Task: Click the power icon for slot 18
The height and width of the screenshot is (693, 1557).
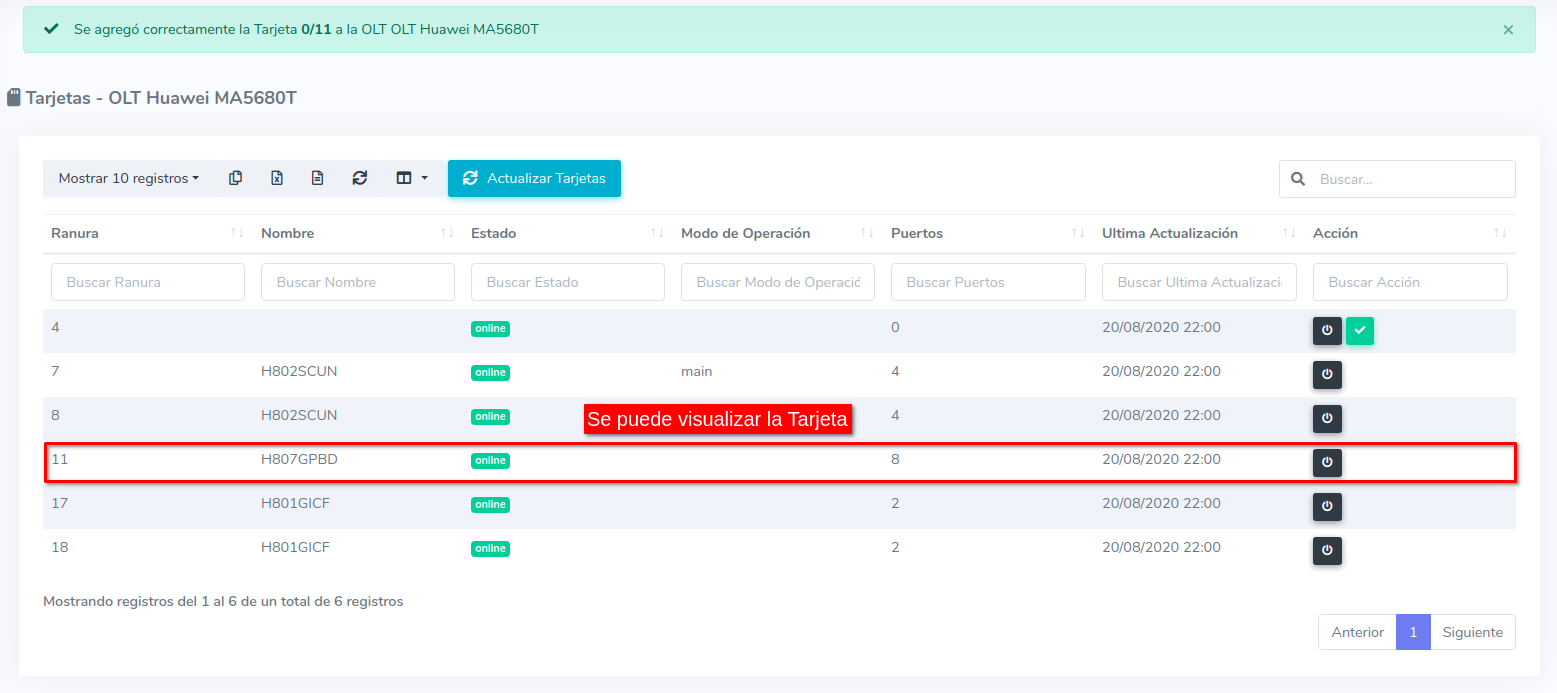Action: point(1327,551)
